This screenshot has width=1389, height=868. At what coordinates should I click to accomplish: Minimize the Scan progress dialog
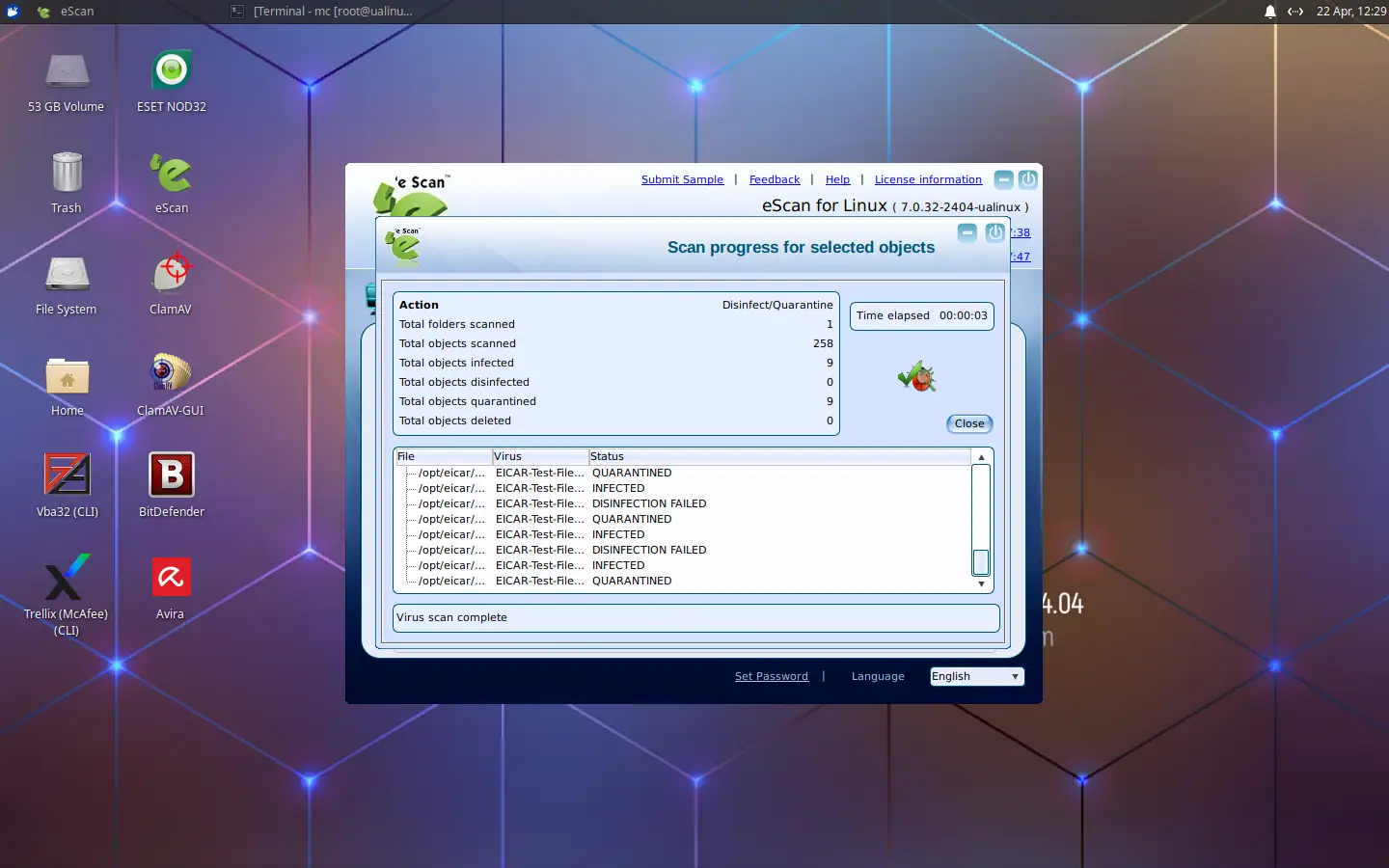pyautogui.click(x=967, y=232)
